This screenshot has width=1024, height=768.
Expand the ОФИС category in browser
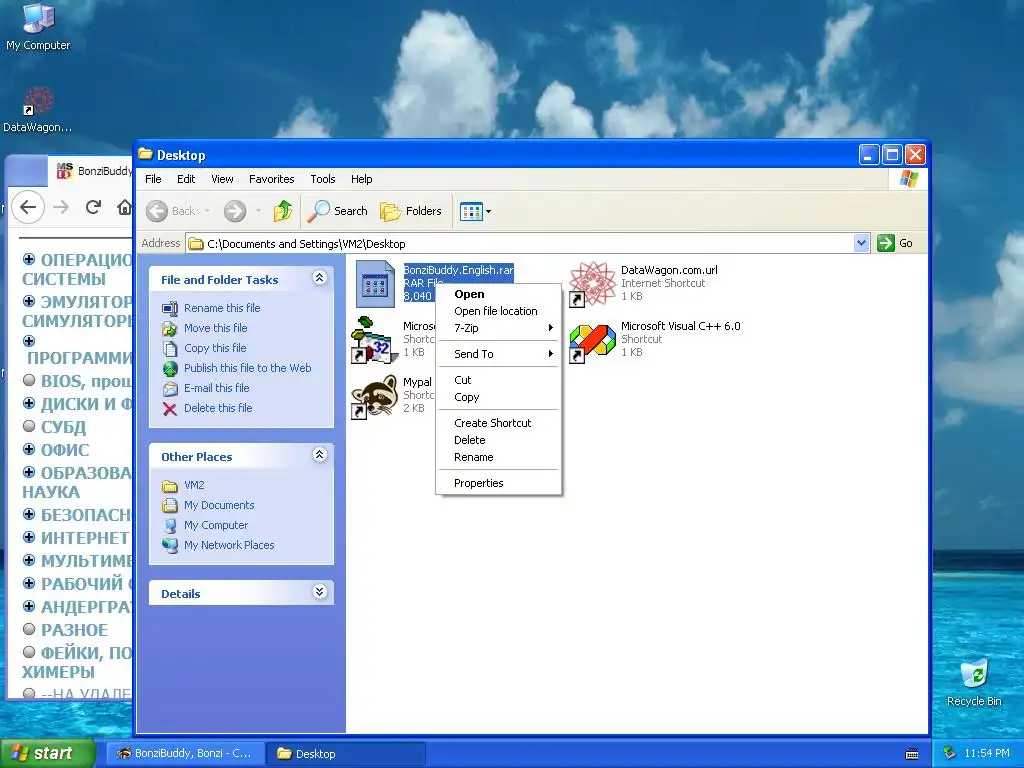click(29, 449)
